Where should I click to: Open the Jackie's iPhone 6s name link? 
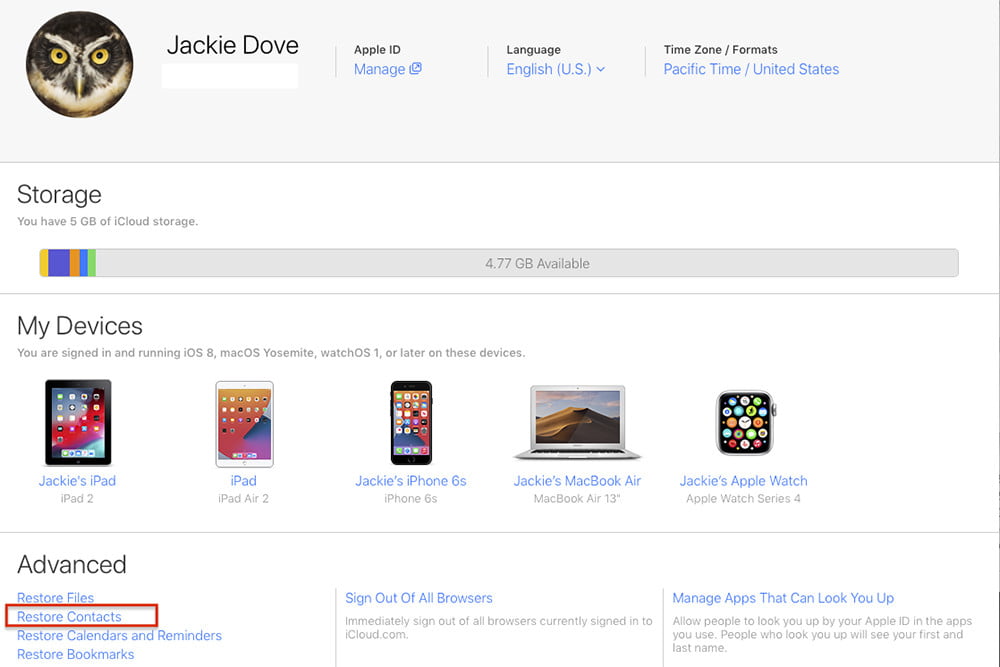411,481
